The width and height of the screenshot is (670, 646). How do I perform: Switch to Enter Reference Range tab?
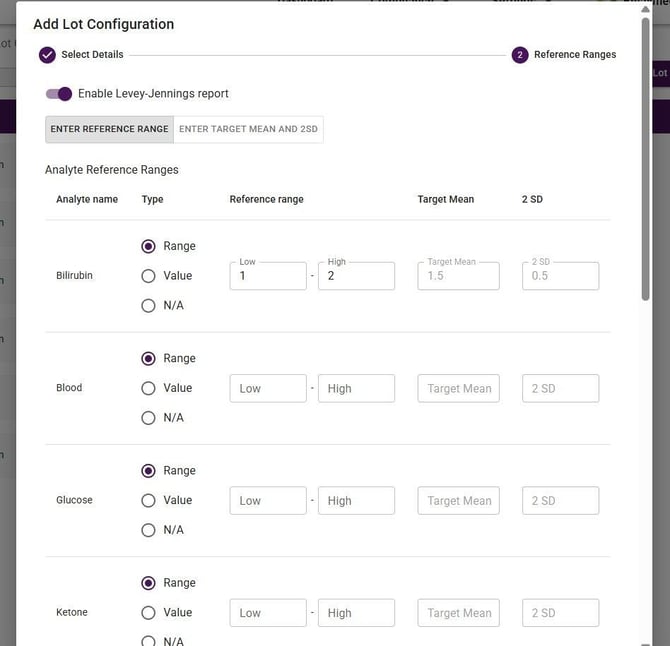coord(109,129)
